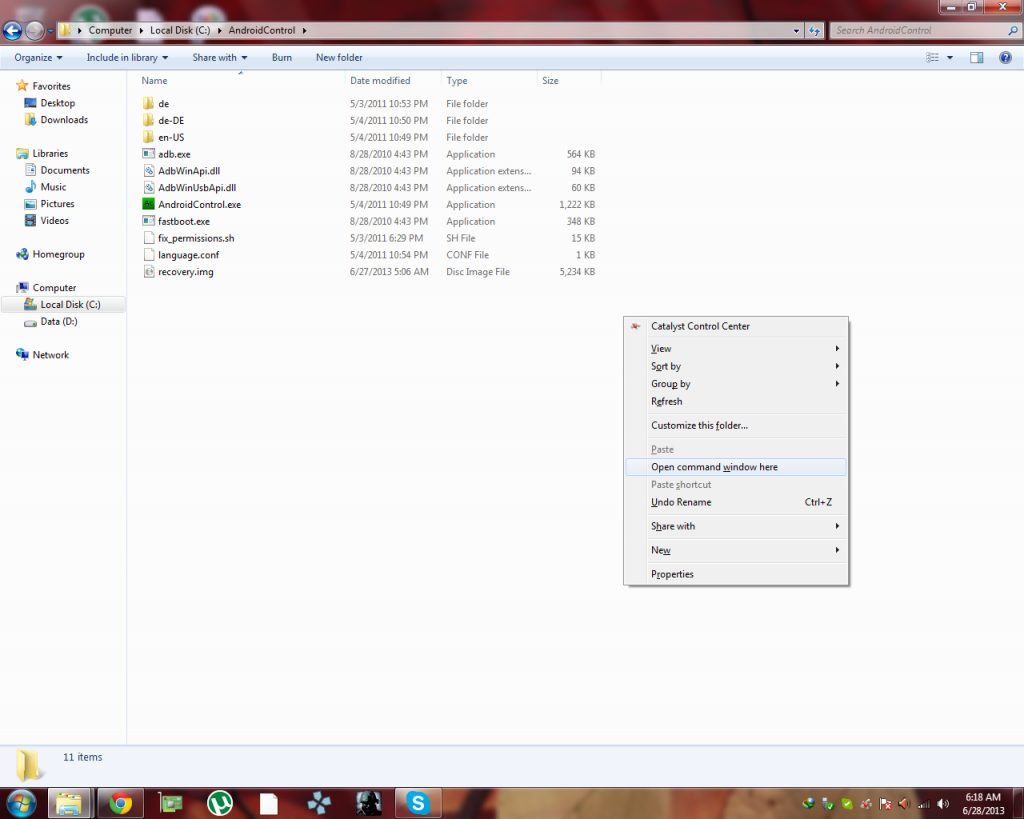Select the recovery.img disc image file
The width and height of the screenshot is (1024, 819).
pyautogui.click(x=185, y=272)
